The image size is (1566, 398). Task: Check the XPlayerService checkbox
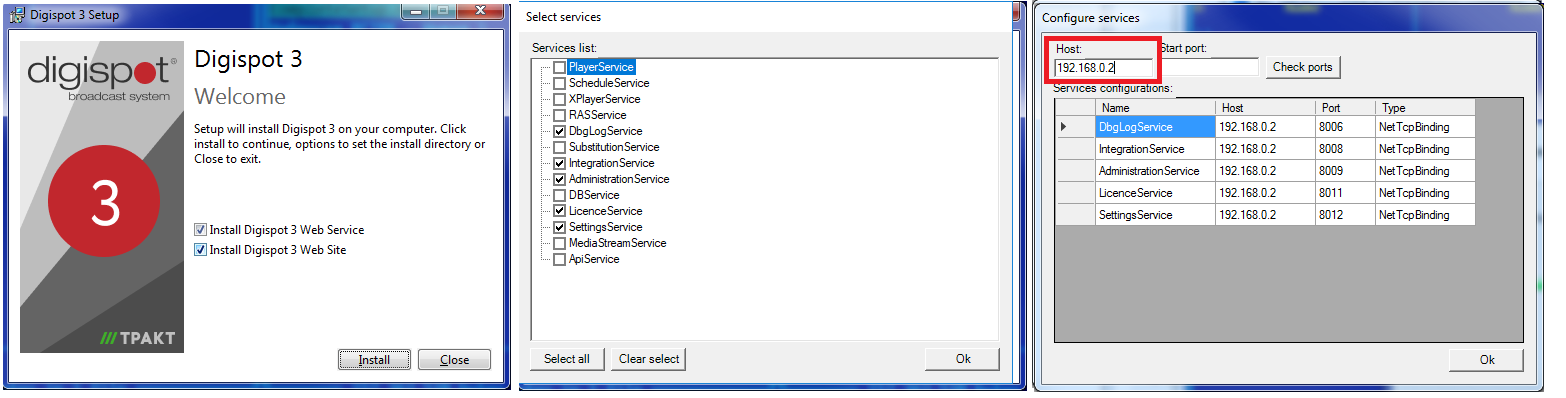[x=559, y=99]
